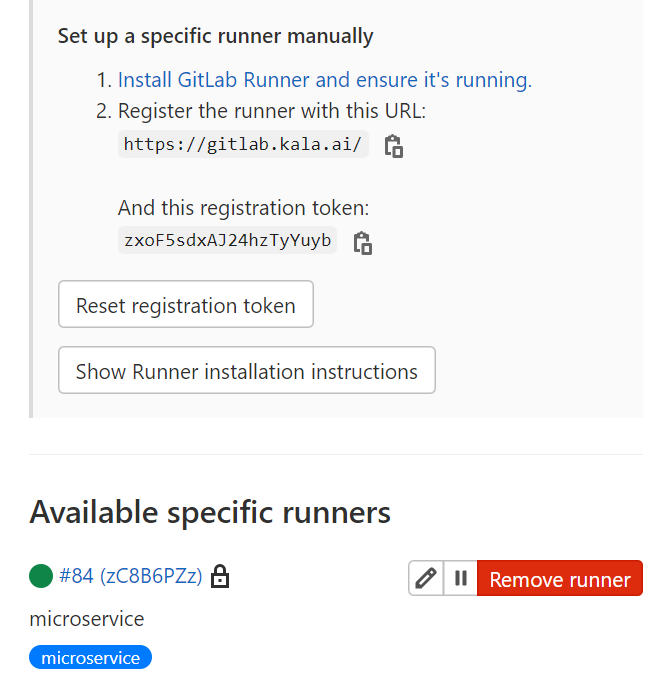Click the divider above Available specific runners

336,454
